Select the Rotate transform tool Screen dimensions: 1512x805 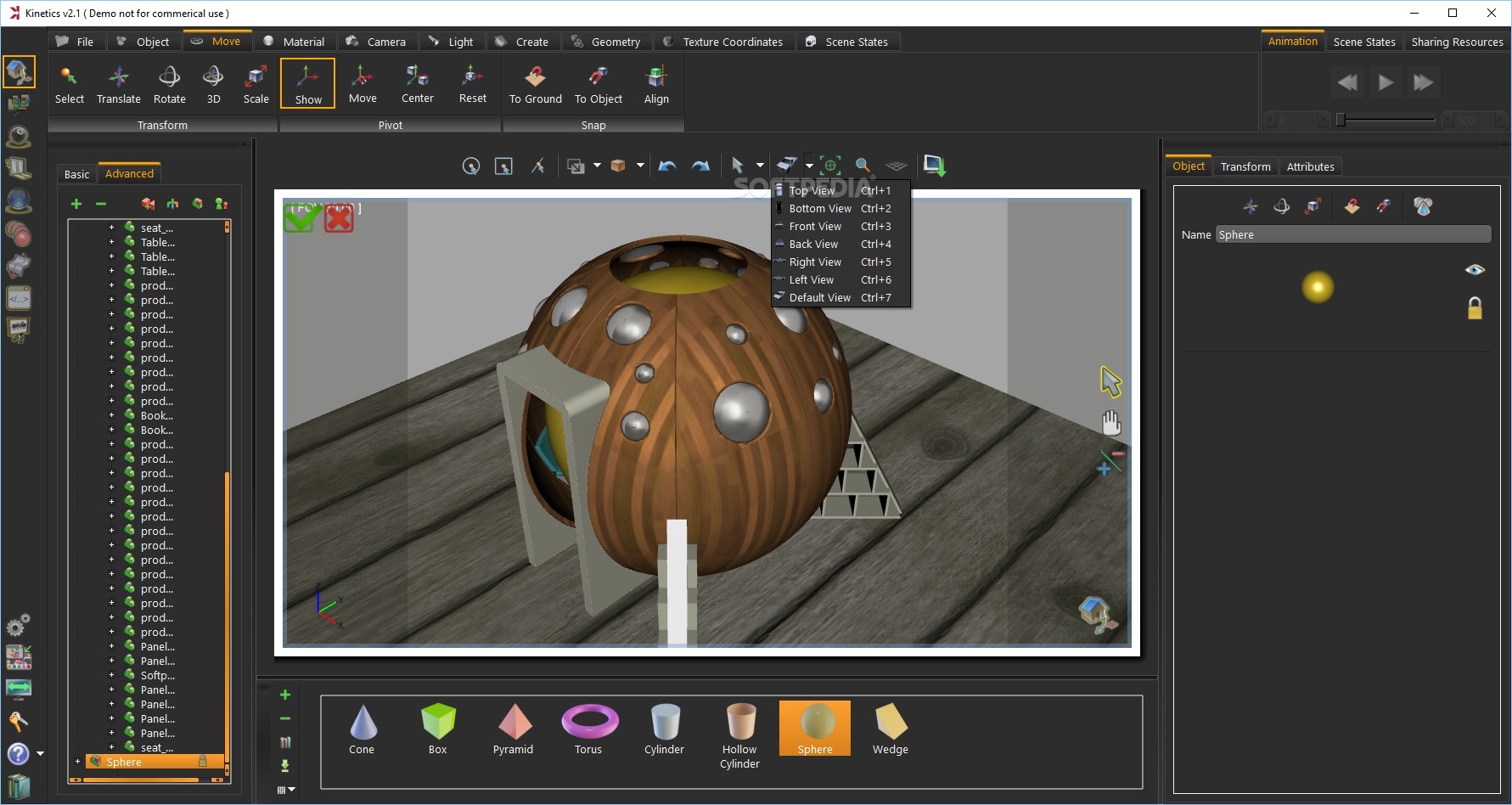(x=170, y=85)
